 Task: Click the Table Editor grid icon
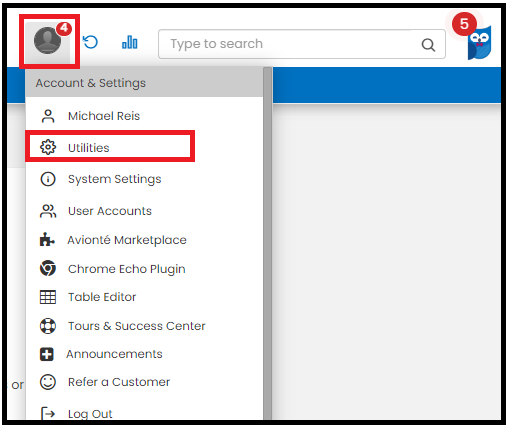click(48, 297)
